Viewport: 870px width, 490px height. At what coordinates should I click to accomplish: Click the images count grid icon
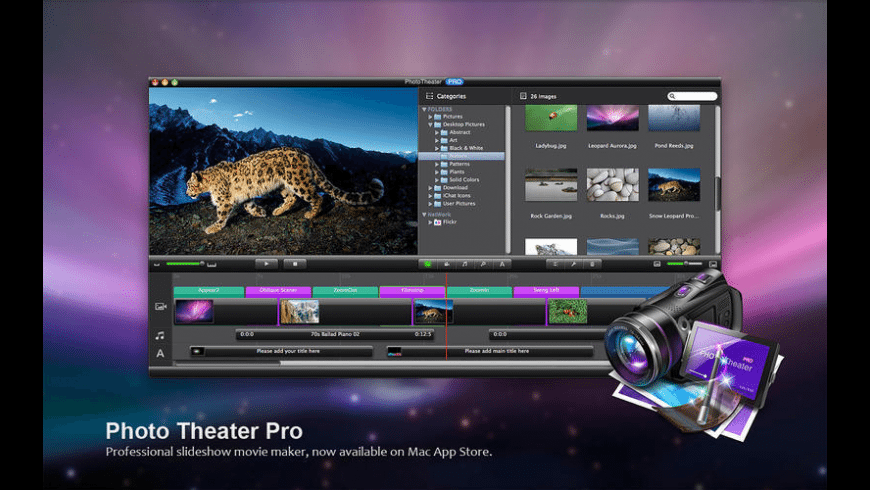pos(523,96)
